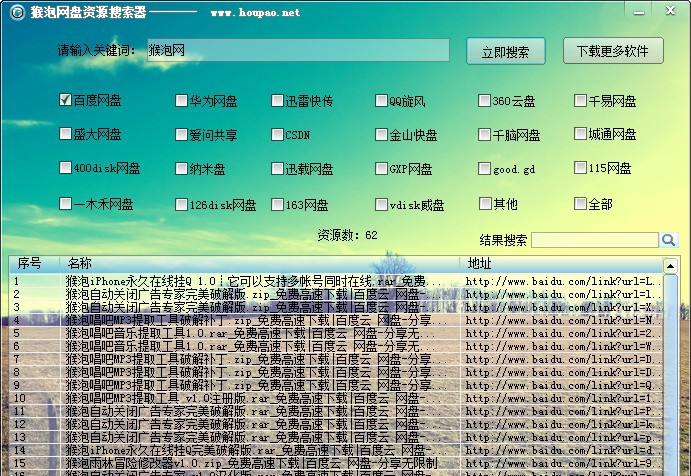Tick the vdisk威盘 checkbox

click(381, 205)
